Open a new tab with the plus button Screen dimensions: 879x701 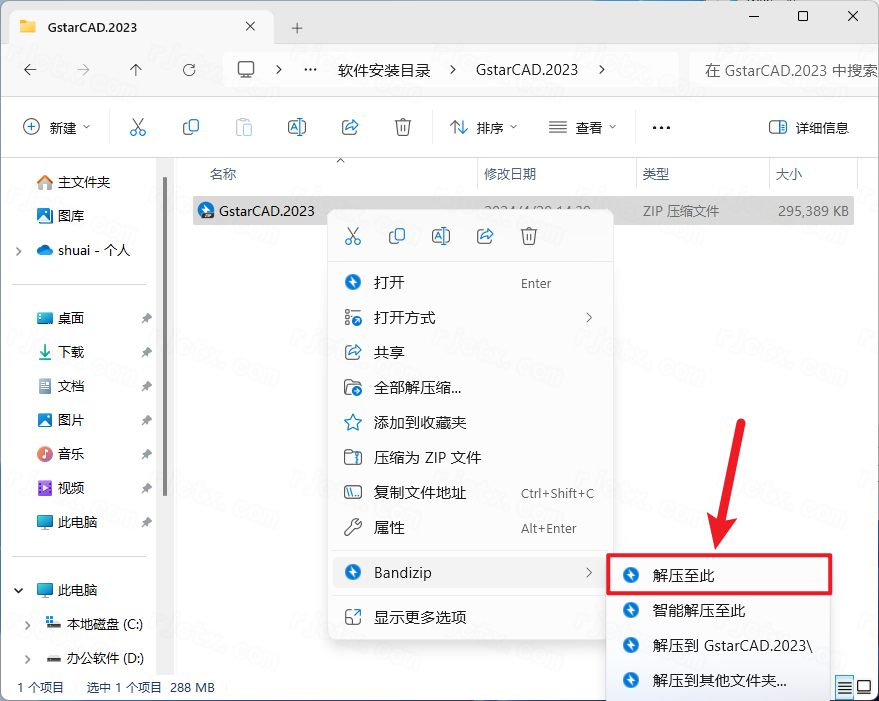click(297, 27)
